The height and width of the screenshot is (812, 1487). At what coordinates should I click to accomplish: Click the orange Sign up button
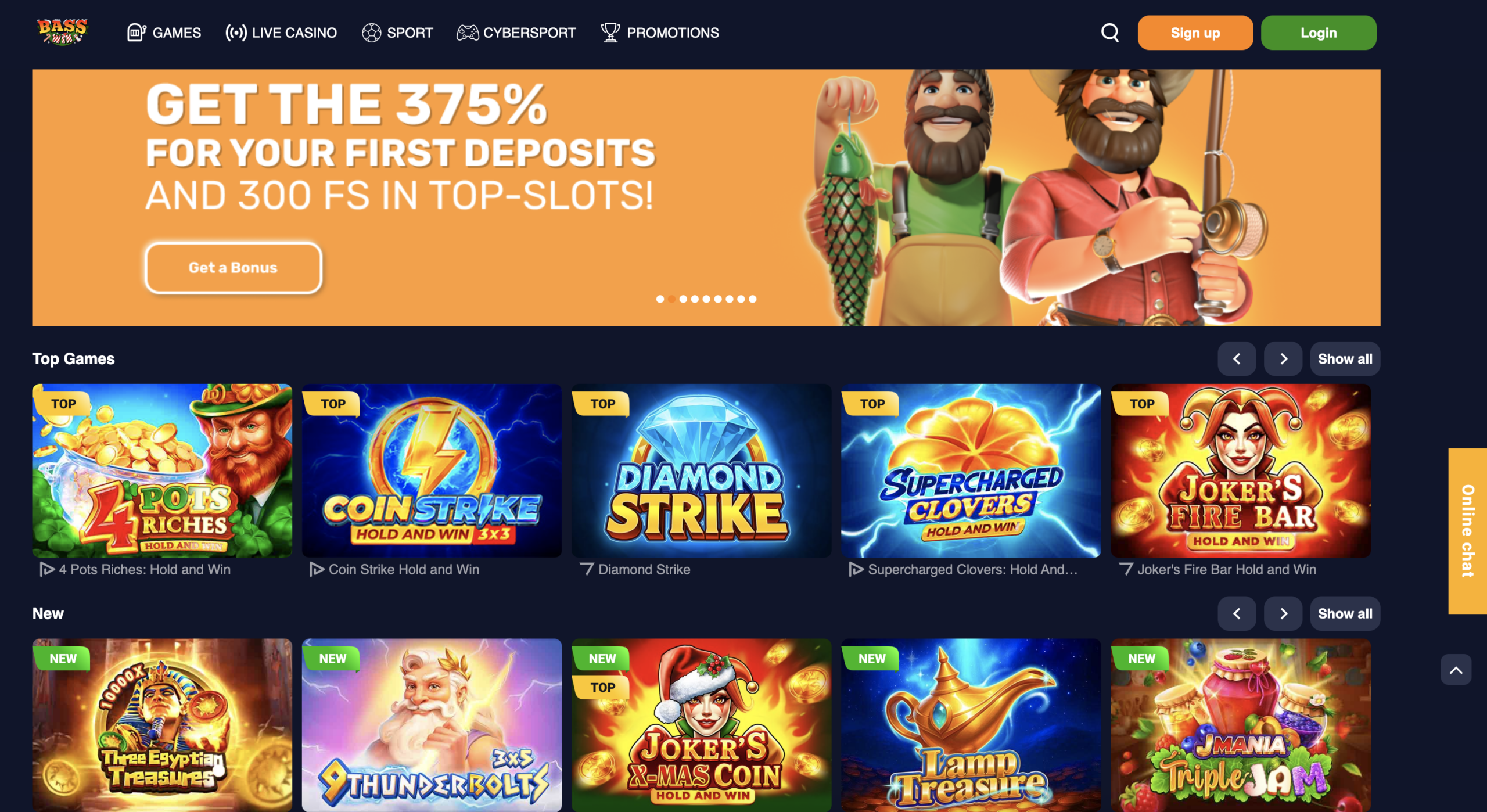point(1195,33)
